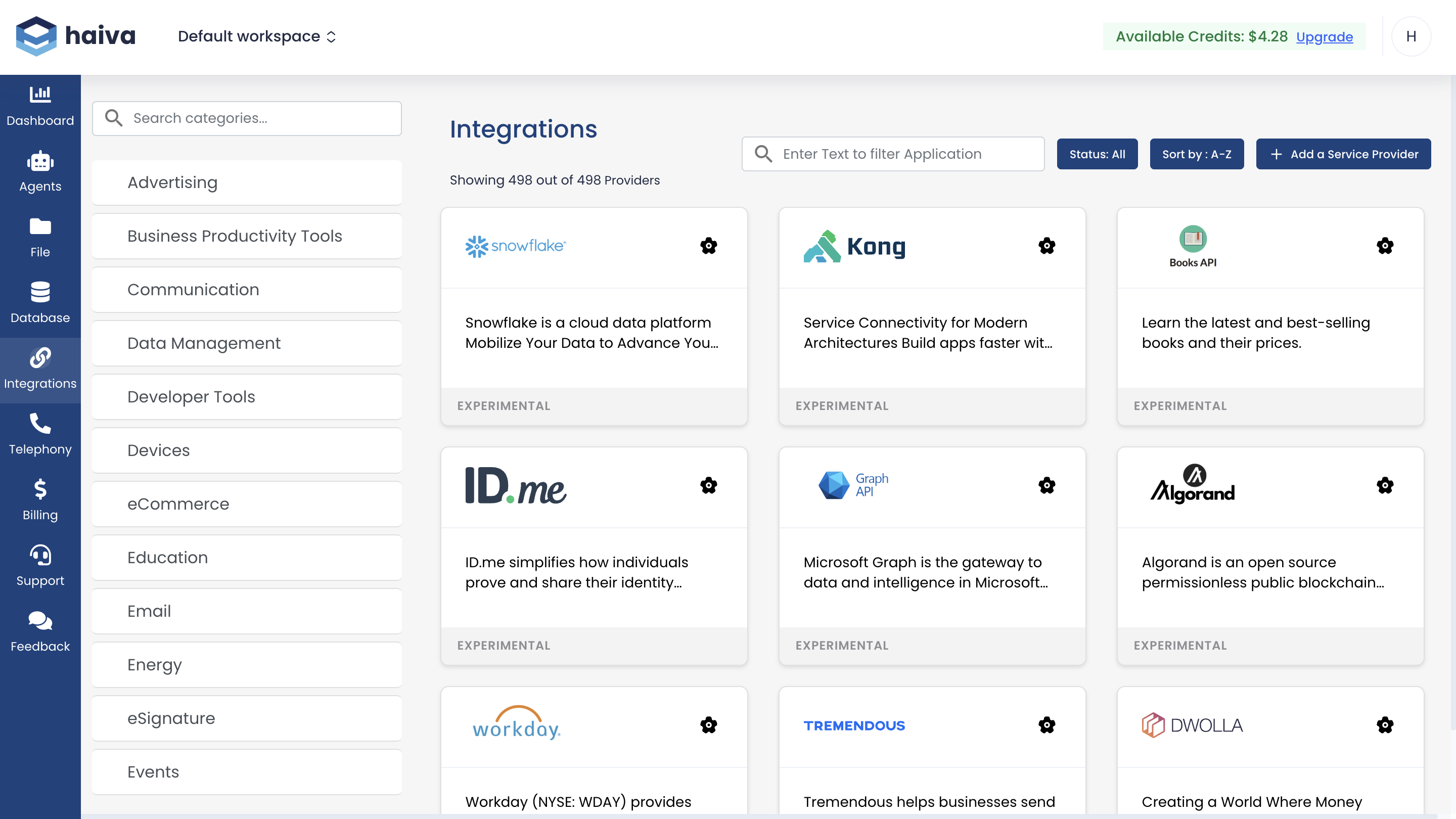Open Billing dollar icon
Viewport: 1456px width, 819px height.
click(40, 489)
